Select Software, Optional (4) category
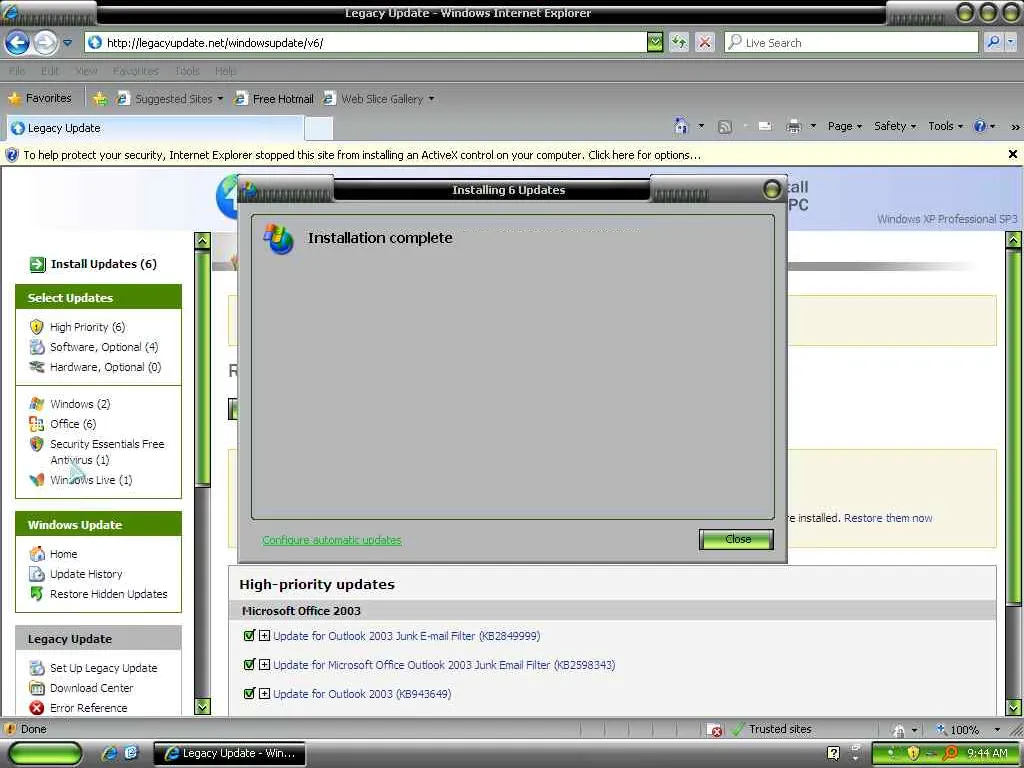 [x=104, y=347]
